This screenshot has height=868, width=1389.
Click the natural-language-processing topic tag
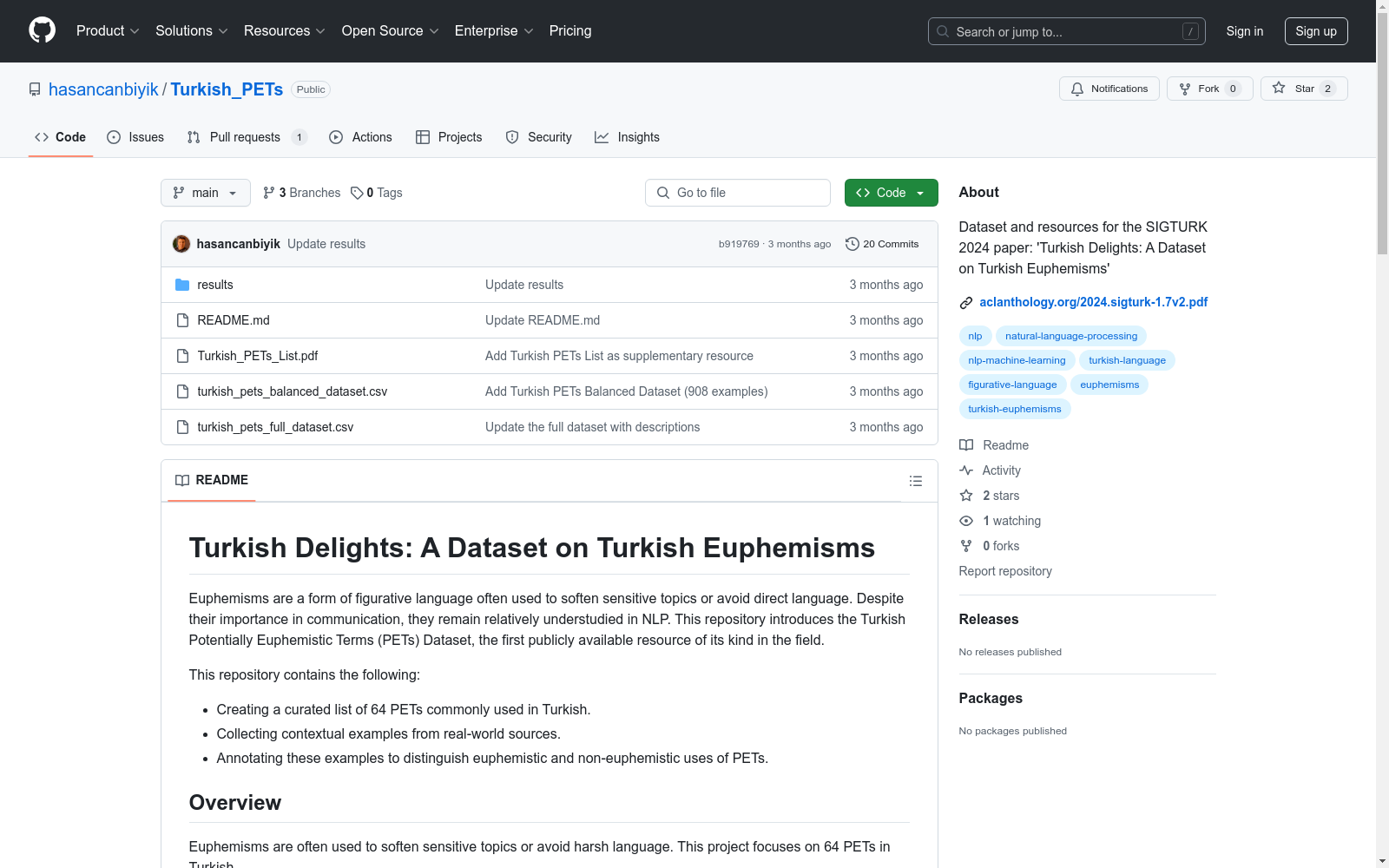click(x=1071, y=336)
